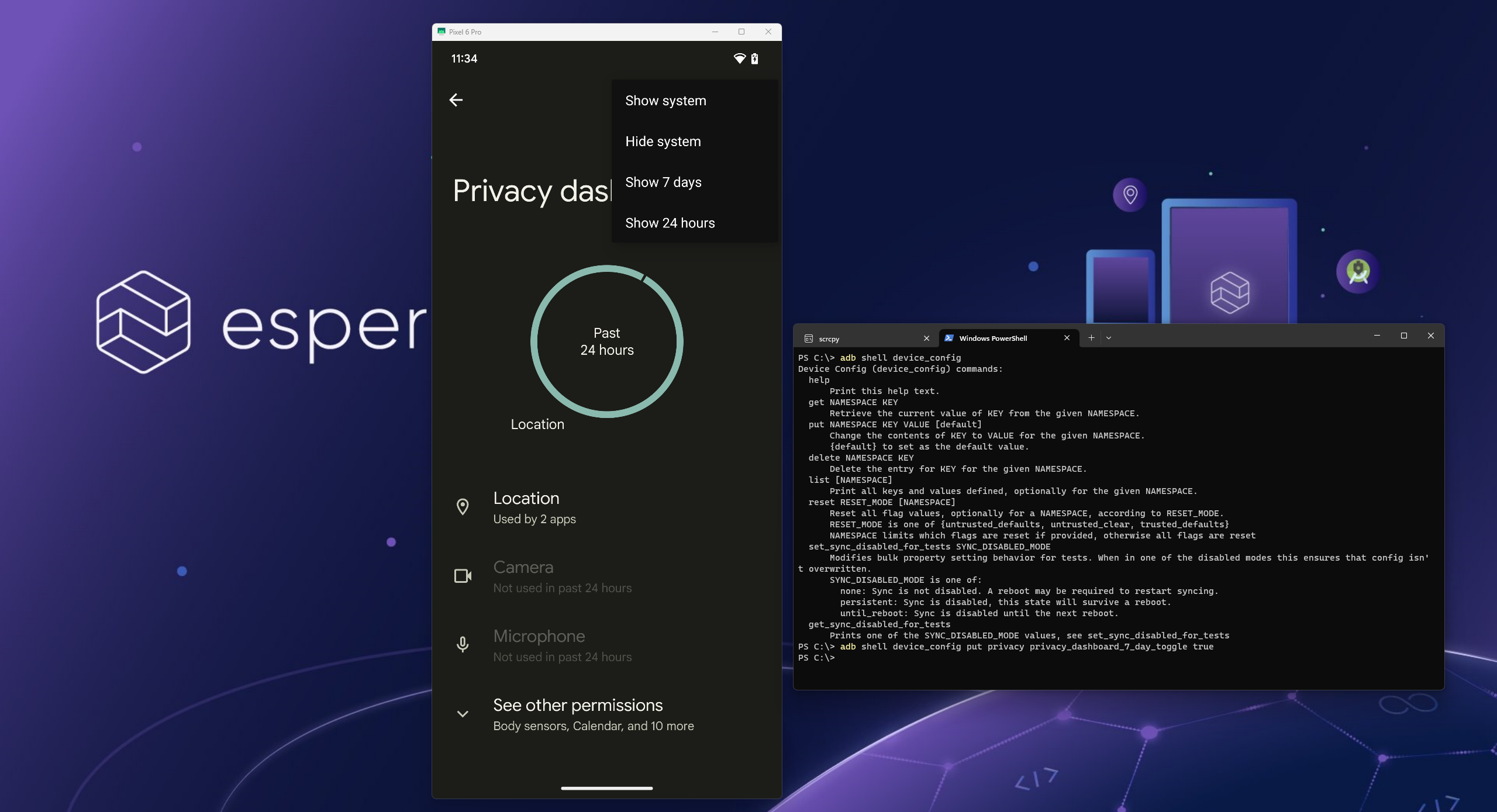The width and height of the screenshot is (1497, 812).
Task: Expand See other permissions chevron
Action: [463, 714]
